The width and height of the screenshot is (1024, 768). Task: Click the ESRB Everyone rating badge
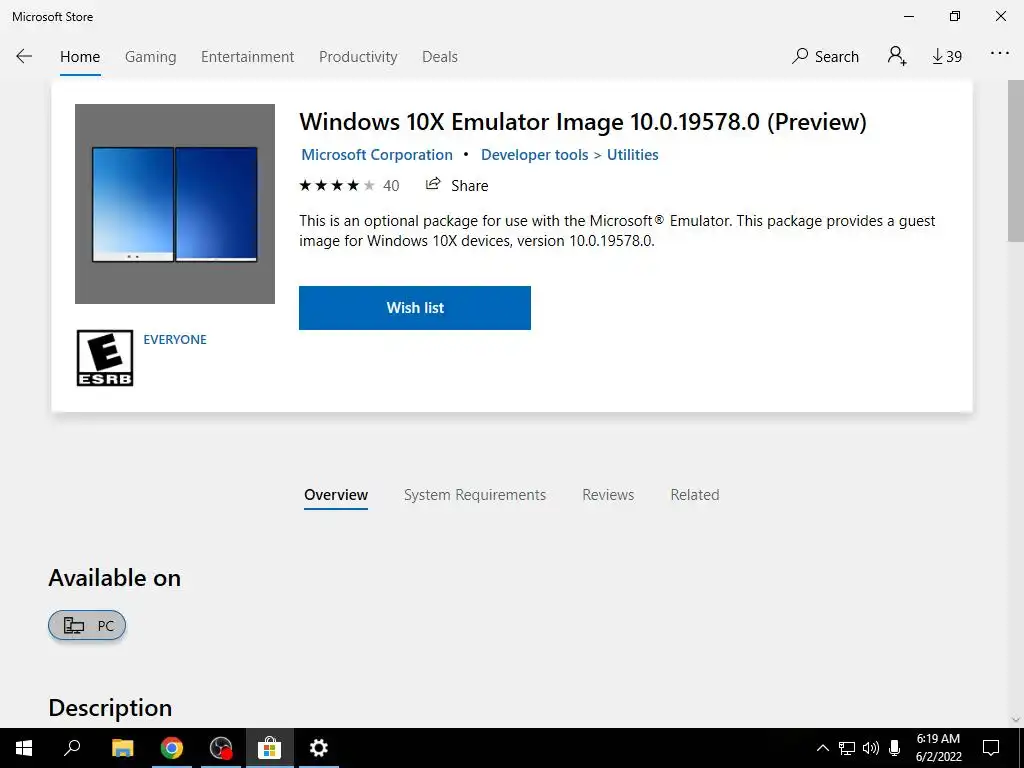105,358
